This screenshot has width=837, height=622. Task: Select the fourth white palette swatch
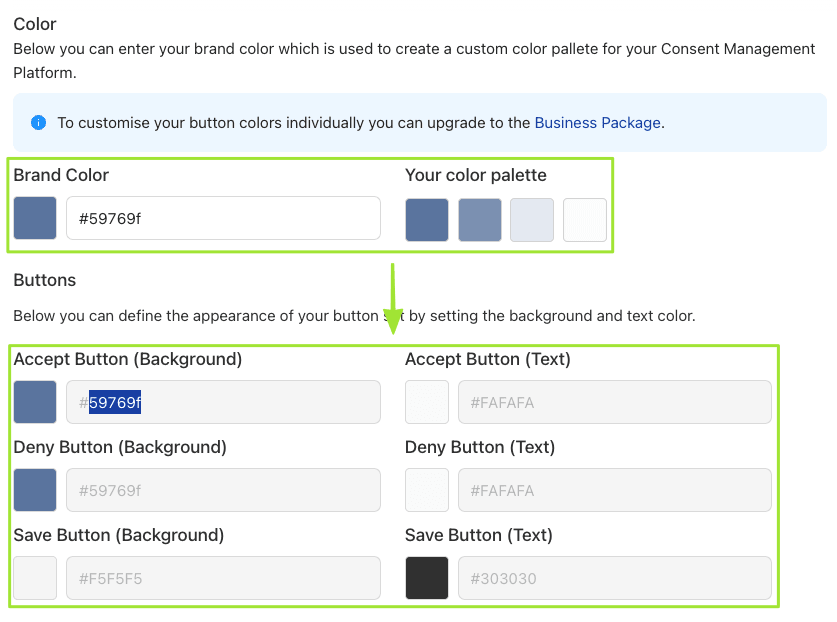click(584, 220)
